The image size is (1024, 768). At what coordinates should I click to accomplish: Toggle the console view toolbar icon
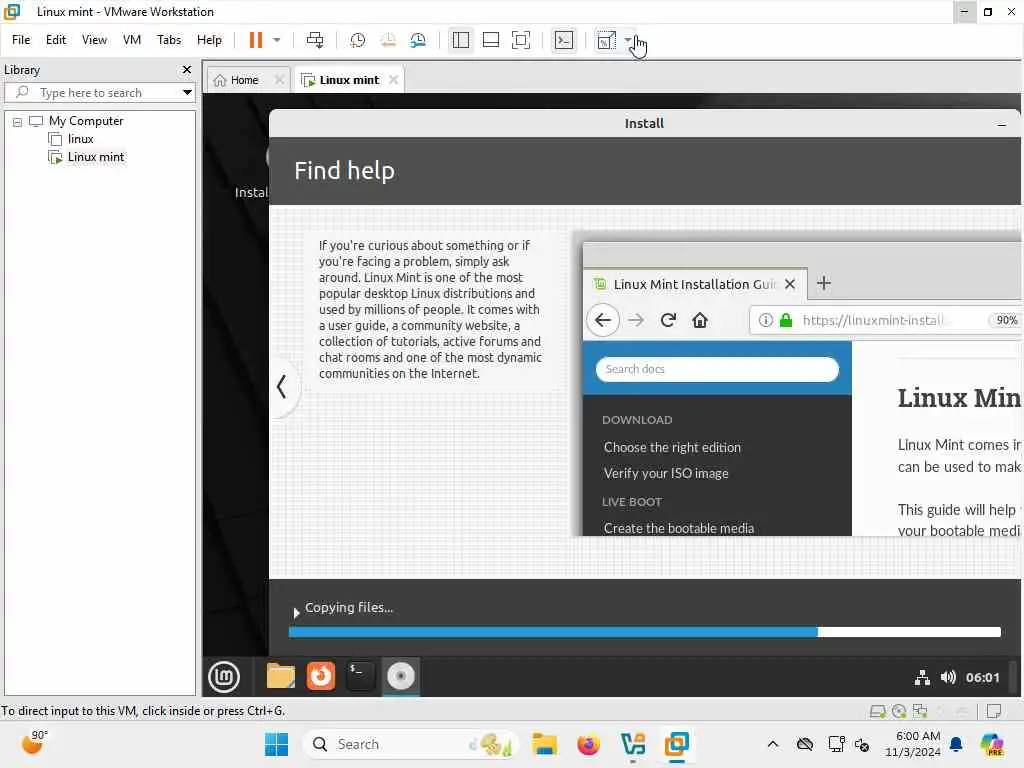(564, 40)
